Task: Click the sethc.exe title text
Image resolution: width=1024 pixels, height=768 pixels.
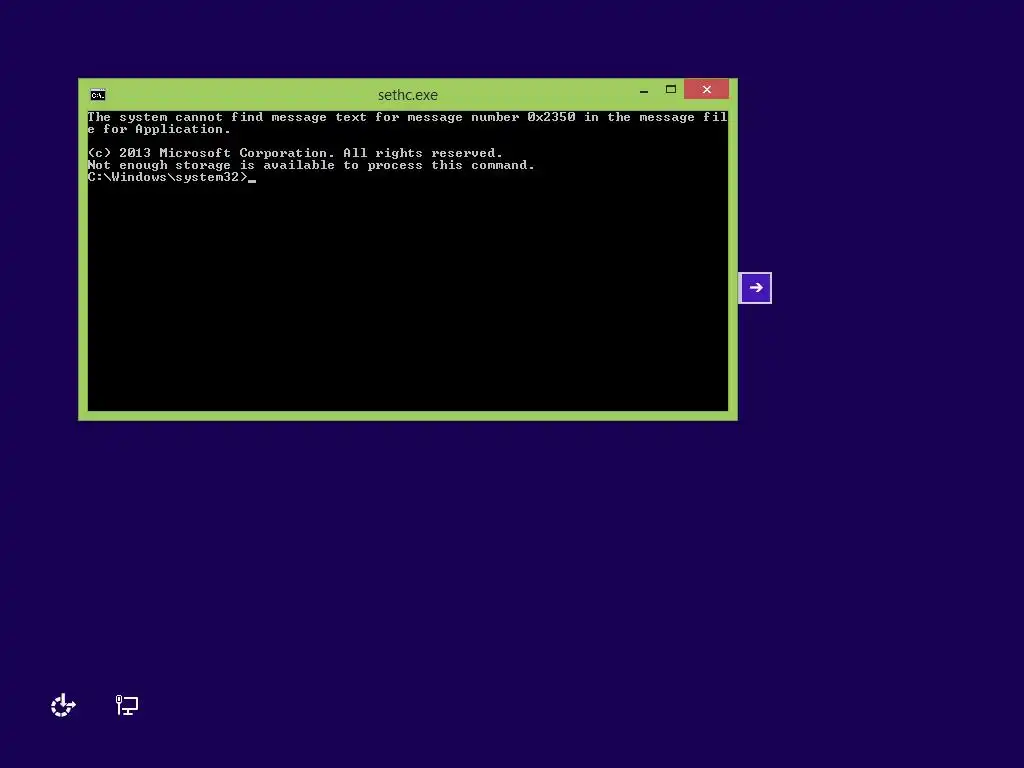Action: click(408, 95)
